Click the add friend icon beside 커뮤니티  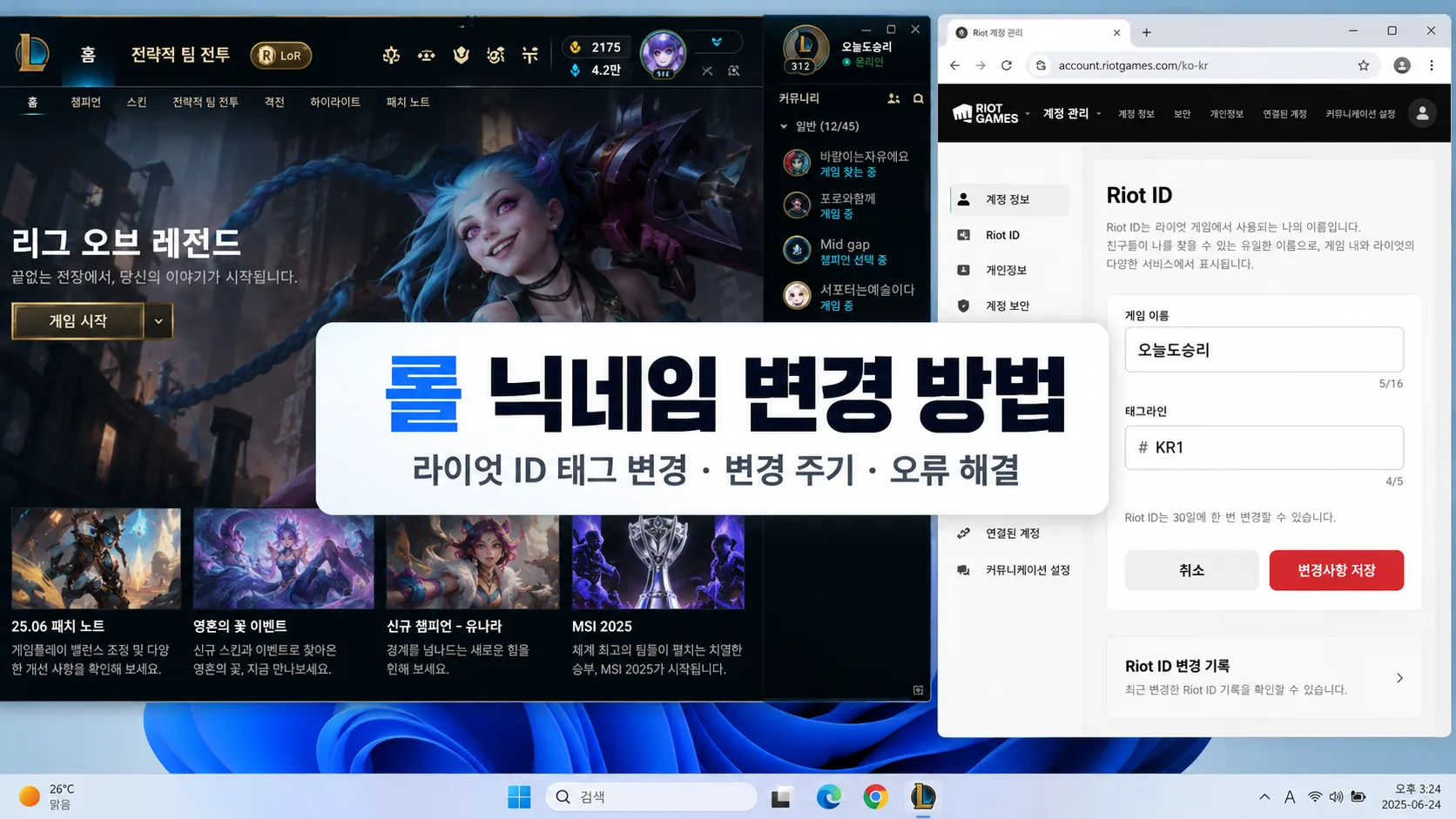893,98
